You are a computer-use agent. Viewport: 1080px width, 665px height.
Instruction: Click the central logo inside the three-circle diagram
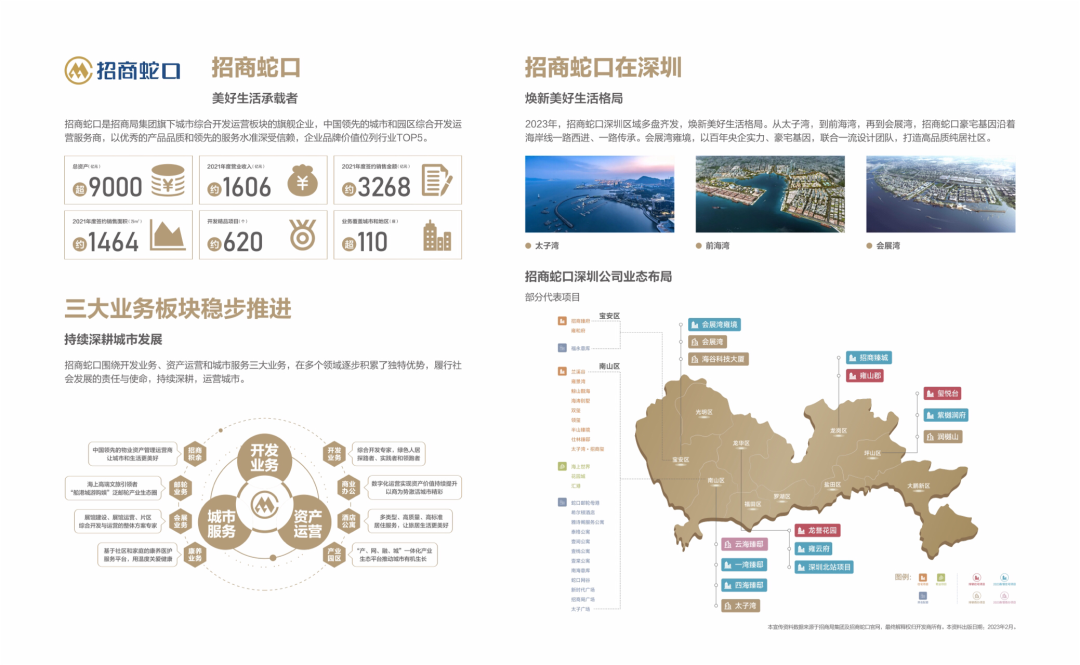click(x=263, y=506)
